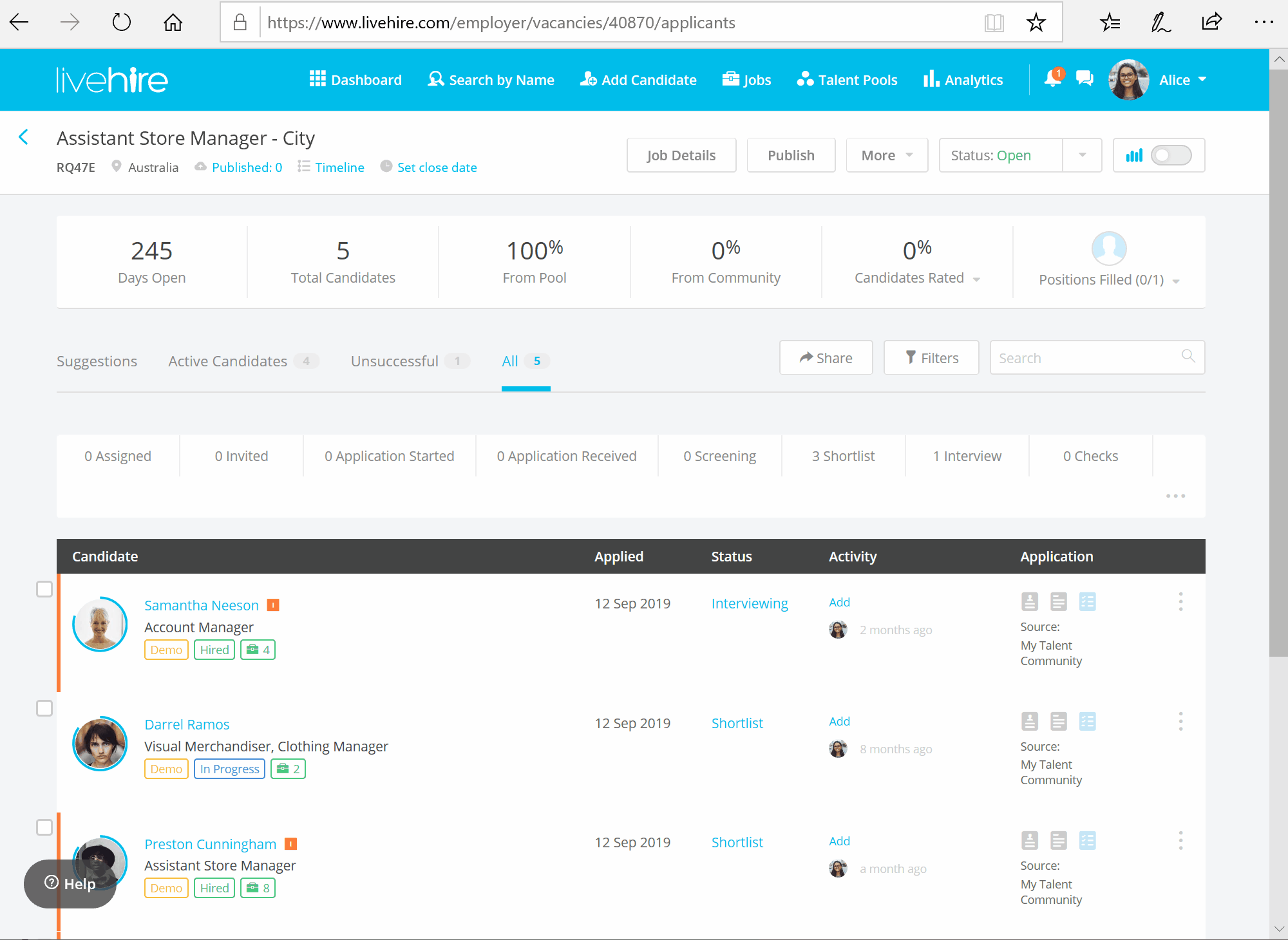Click the Set close date link
Screen dimensions: 1288x940
click(437, 167)
